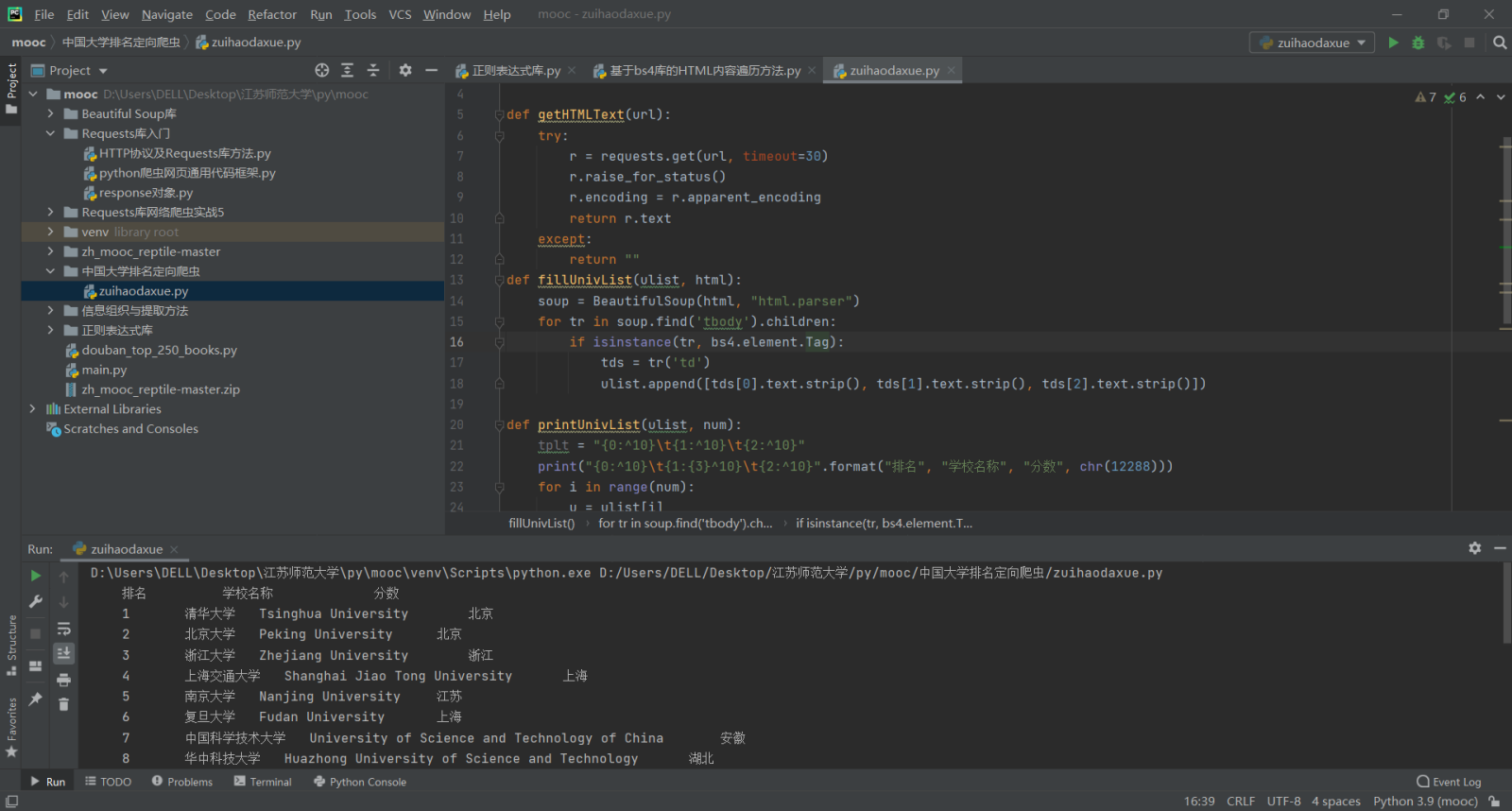Open the Refactor menu
Screen dimensions: 1512x811
click(272, 14)
